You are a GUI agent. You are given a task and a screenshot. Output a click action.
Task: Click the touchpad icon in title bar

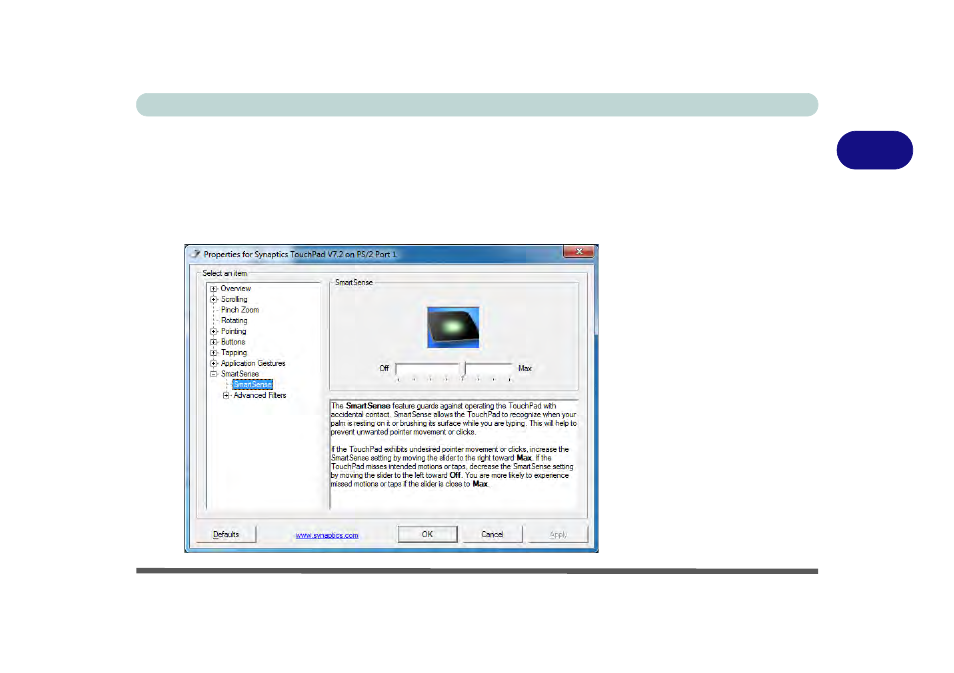click(195, 254)
